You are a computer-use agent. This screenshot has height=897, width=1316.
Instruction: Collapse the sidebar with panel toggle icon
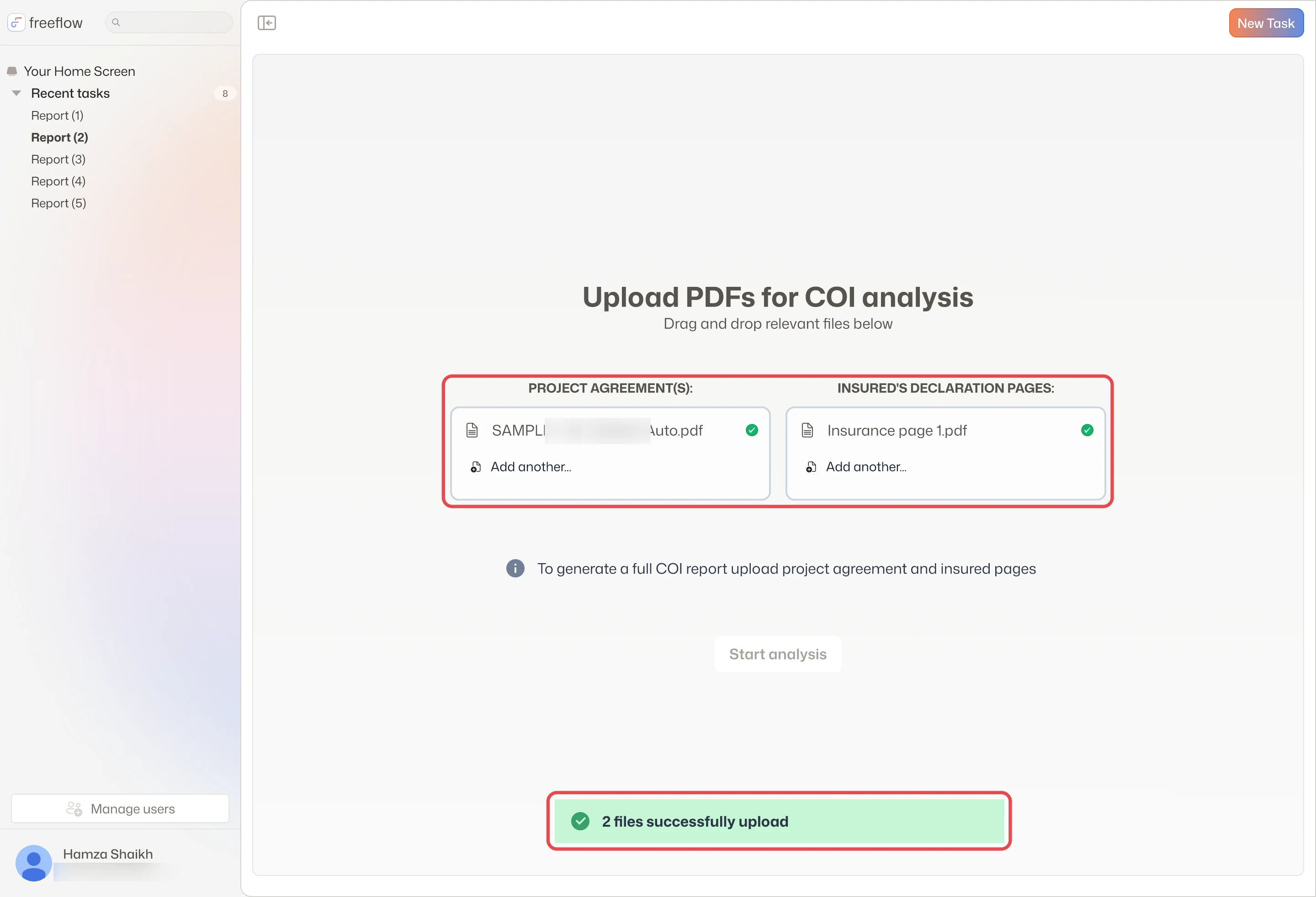tap(267, 23)
